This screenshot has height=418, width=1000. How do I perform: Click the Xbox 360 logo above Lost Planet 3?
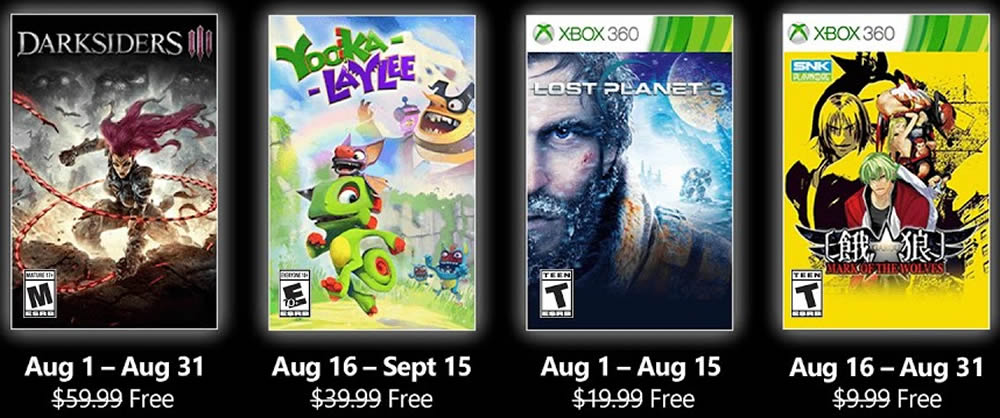click(585, 33)
